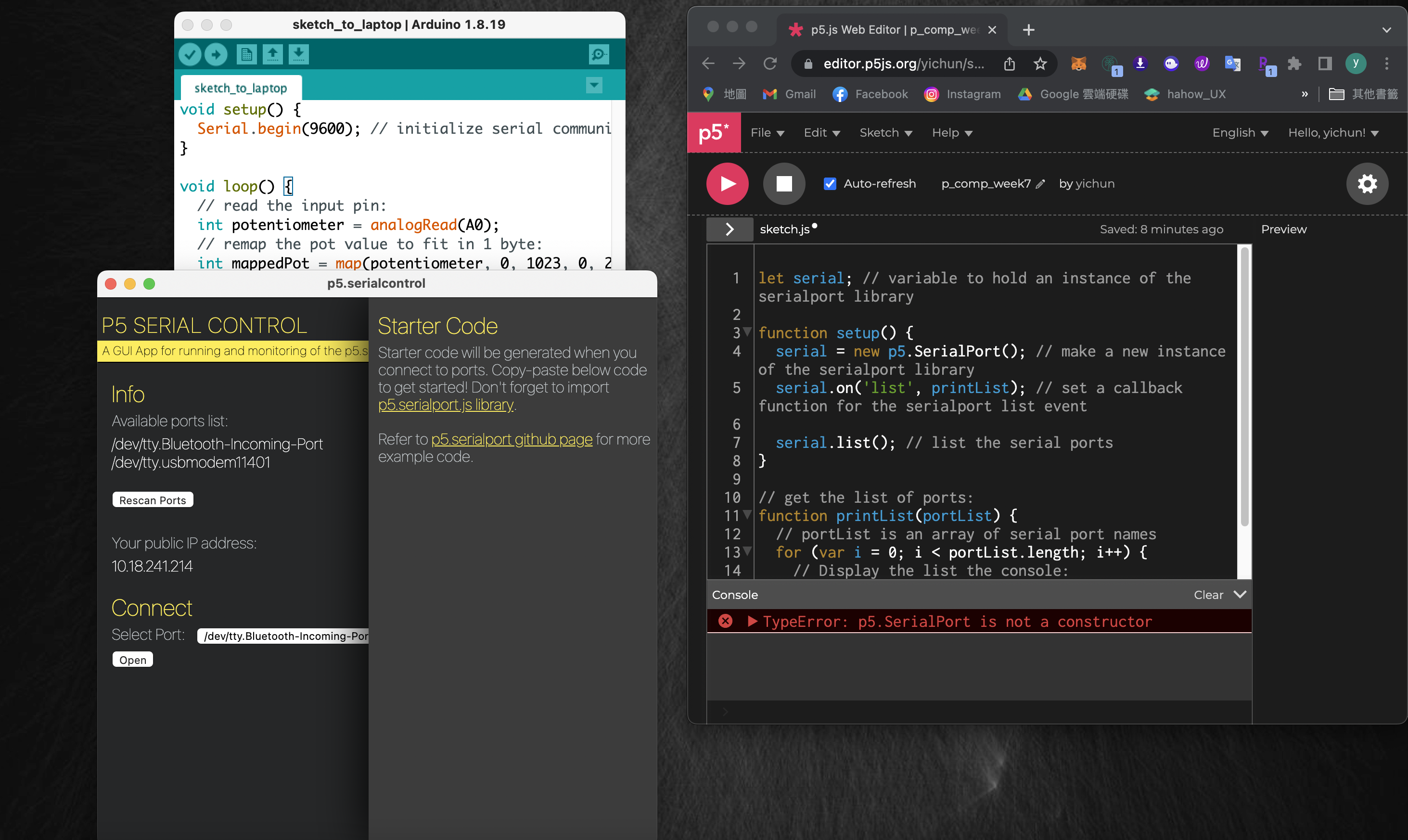The height and width of the screenshot is (840, 1408).
Task: Click the Arduino Upload arrow button
Action: click(216, 54)
